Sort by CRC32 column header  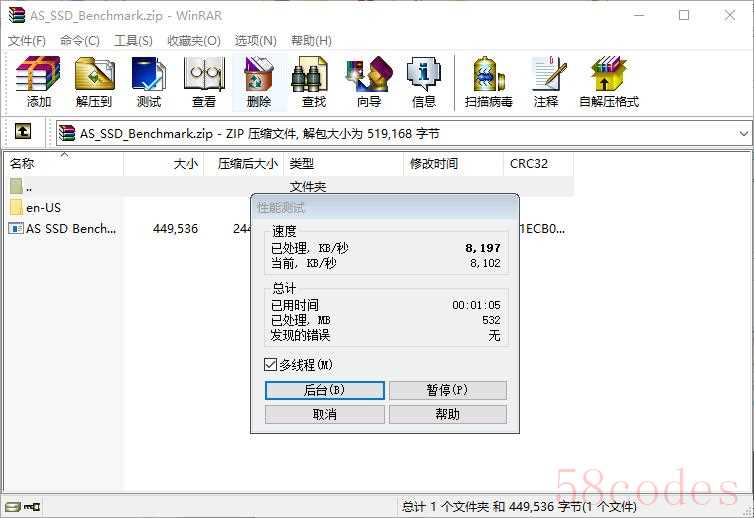pyautogui.click(x=538, y=164)
